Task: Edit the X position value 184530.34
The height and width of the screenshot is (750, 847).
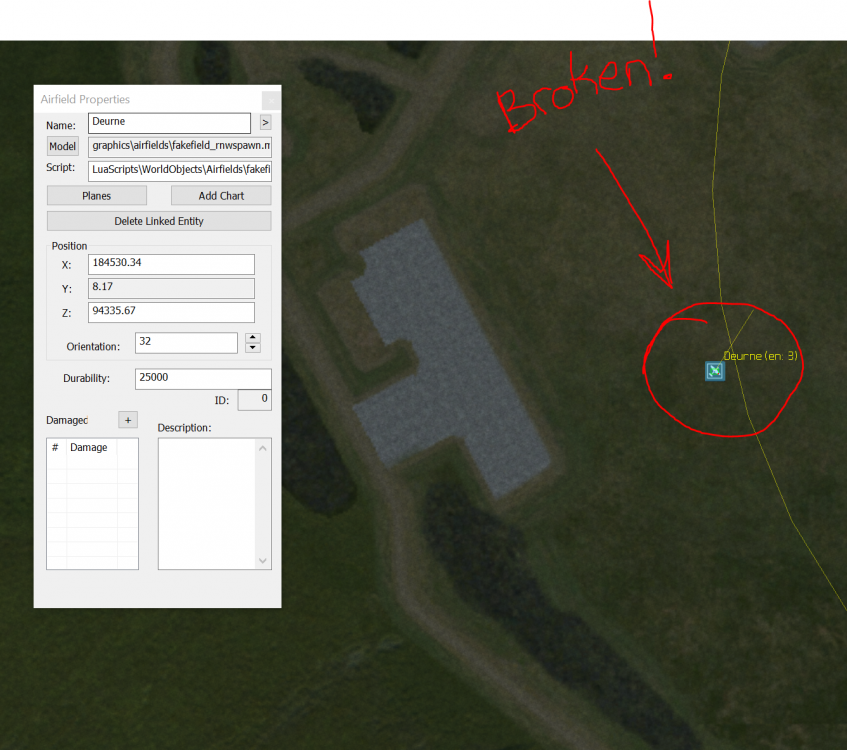Action: (171, 264)
